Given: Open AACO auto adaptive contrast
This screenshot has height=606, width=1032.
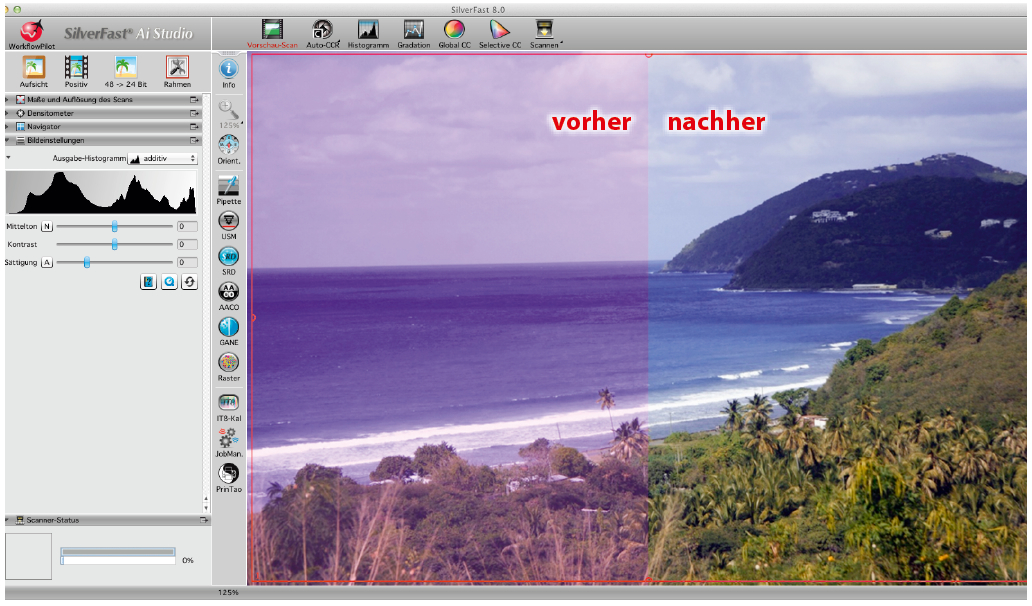Looking at the screenshot, I should 228,296.
